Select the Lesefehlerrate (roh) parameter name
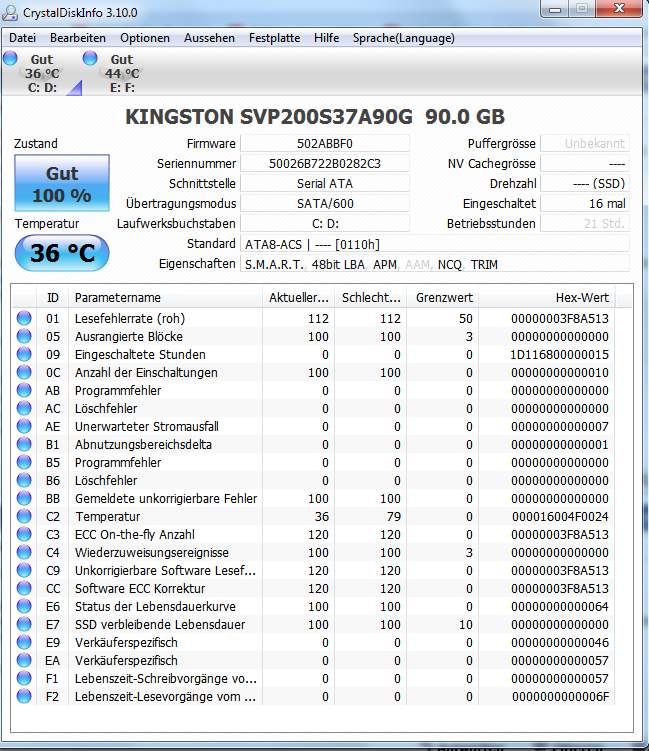This screenshot has width=649, height=751. click(130, 319)
